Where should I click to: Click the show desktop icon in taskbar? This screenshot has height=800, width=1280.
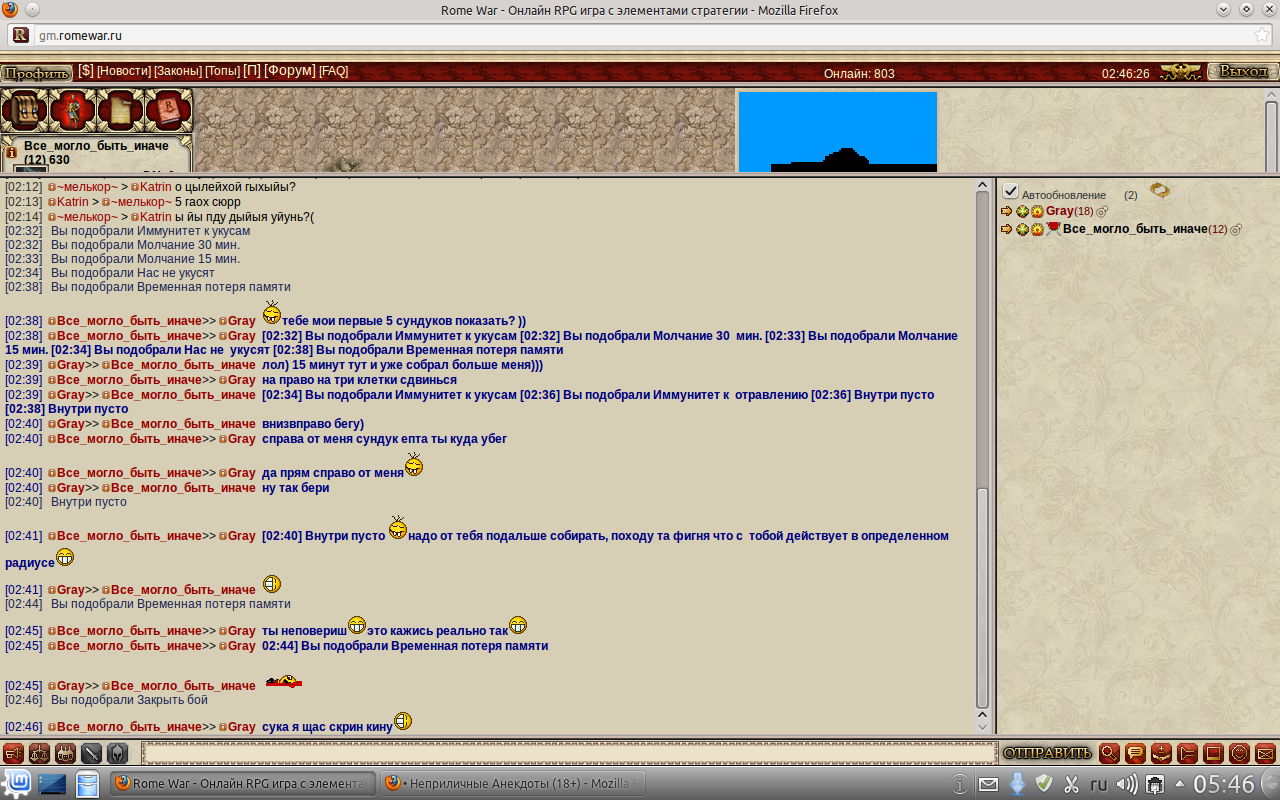[x=52, y=783]
